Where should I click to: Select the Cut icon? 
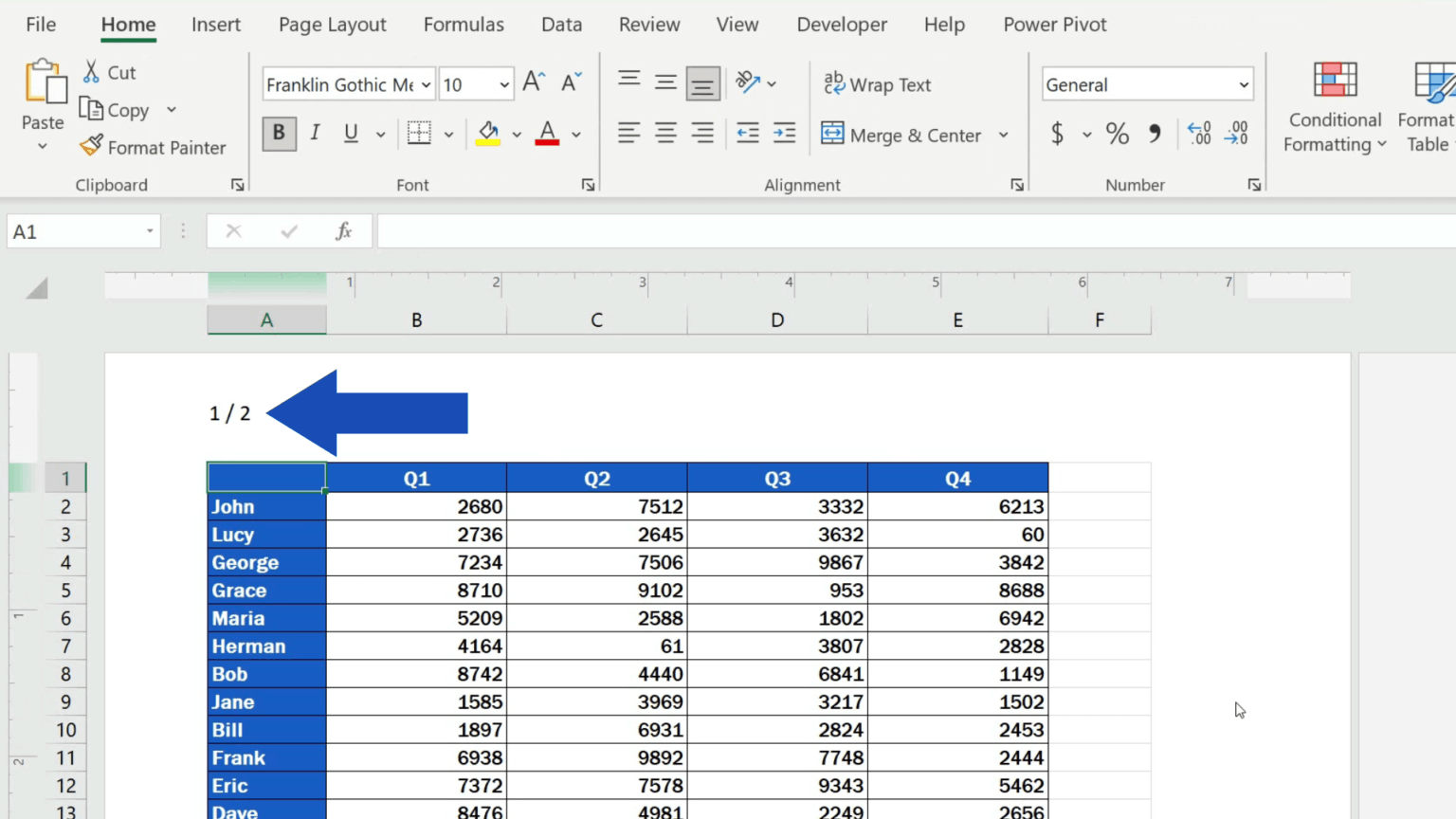[92, 71]
